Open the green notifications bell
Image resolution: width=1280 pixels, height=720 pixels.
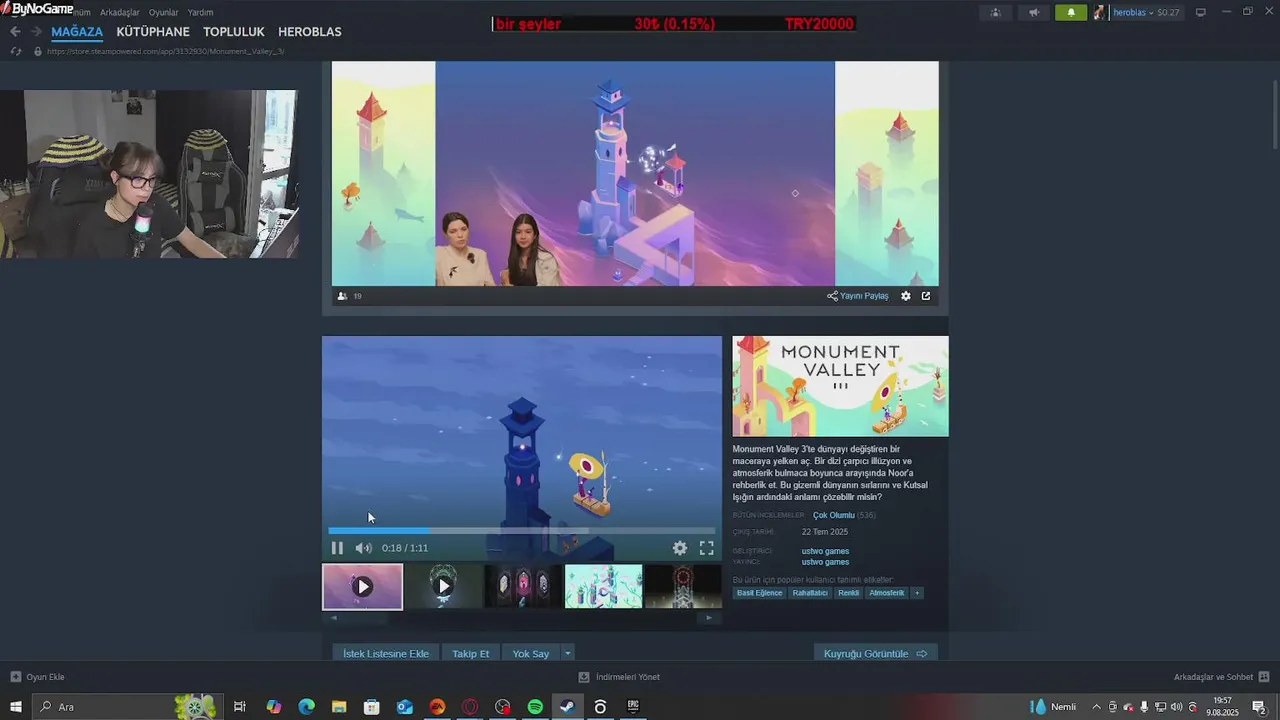(1071, 12)
